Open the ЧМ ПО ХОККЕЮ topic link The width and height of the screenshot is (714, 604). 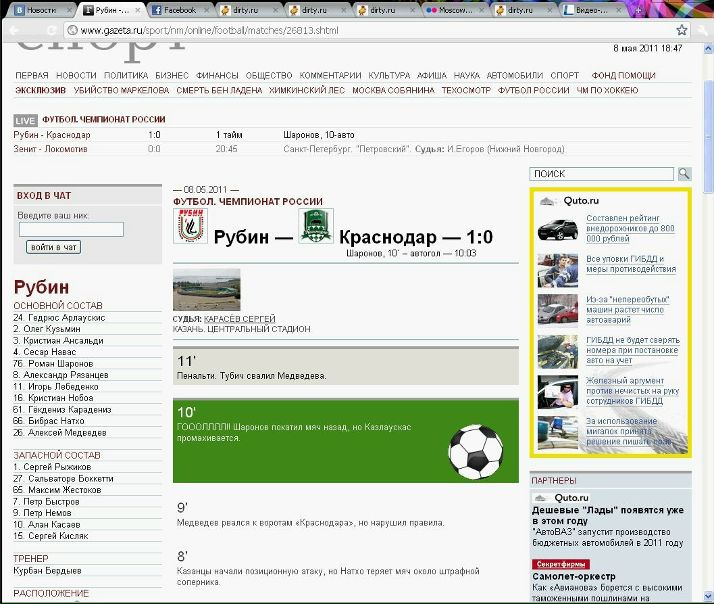607,90
